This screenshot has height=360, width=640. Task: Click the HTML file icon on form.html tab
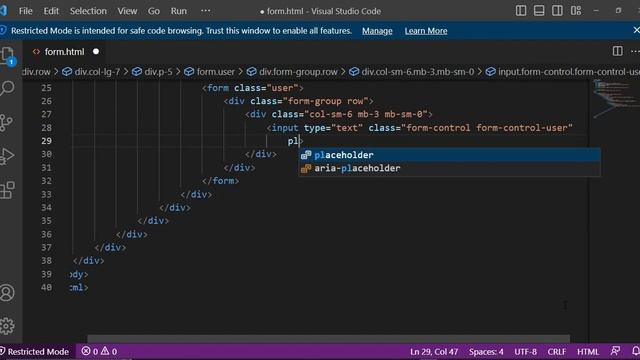pyautogui.click(x=36, y=51)
